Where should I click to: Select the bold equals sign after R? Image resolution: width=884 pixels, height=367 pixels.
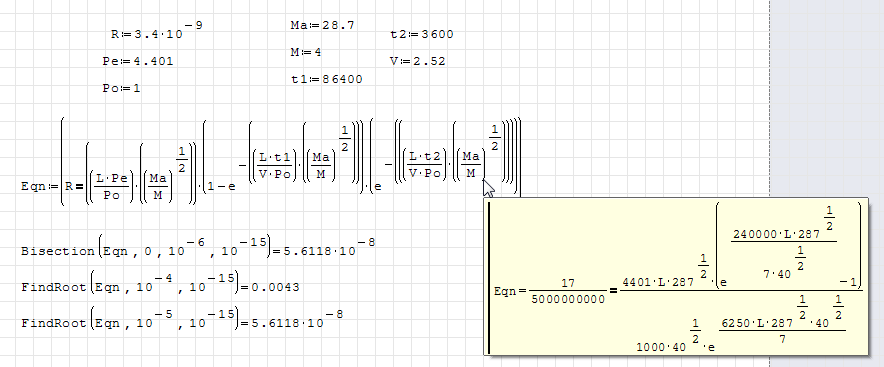coord(79,186)
